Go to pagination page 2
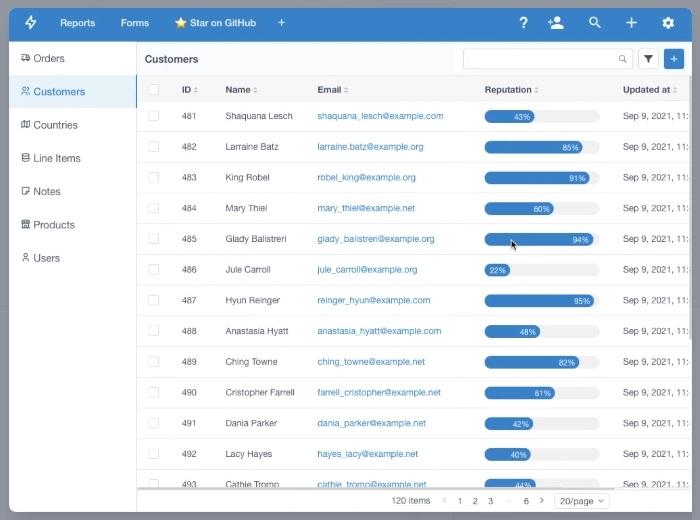This screenshot has height=520, width=700. point(475,500)
